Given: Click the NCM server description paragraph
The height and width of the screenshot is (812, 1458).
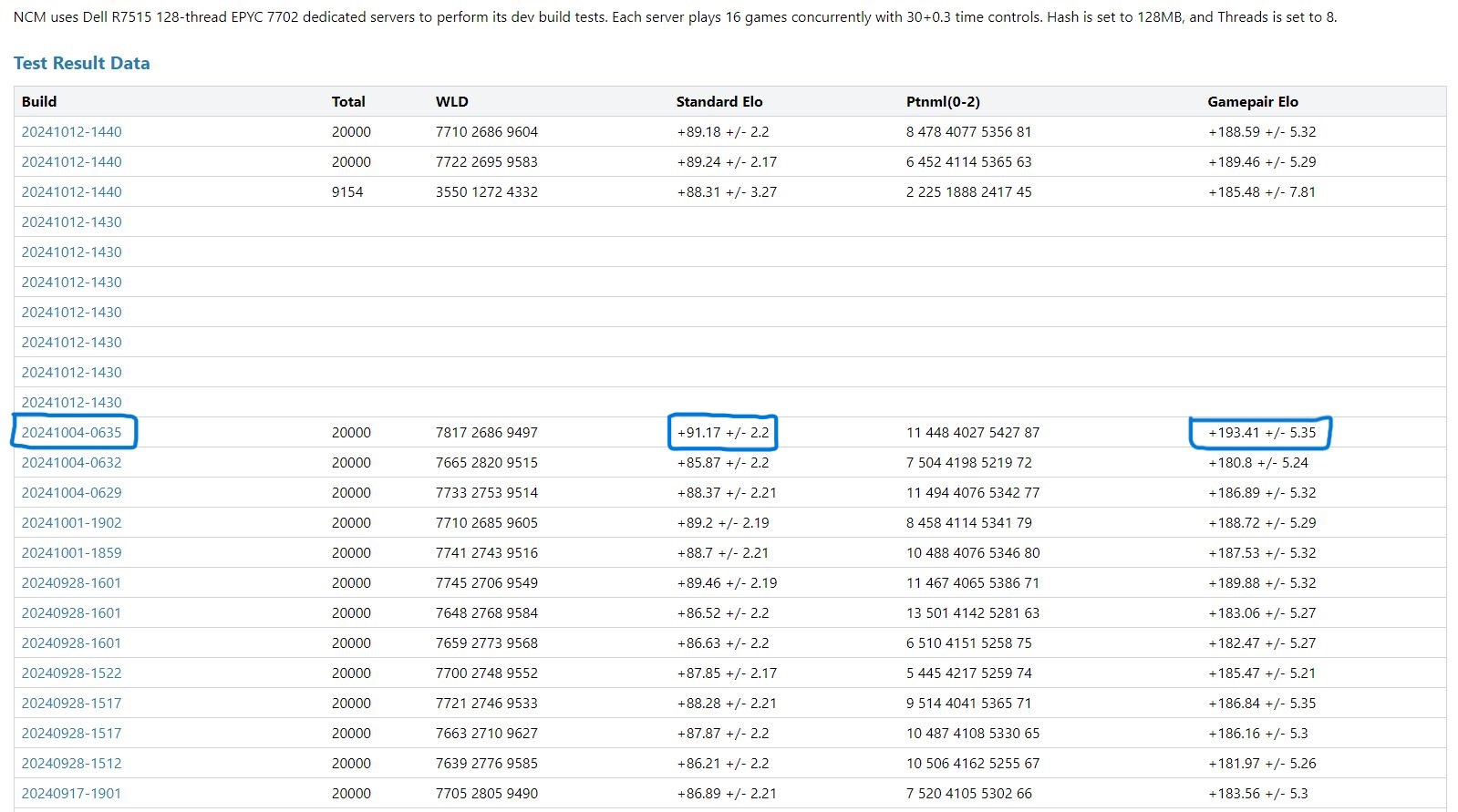Looking at the screenshot, I should (x=675, y=17).
